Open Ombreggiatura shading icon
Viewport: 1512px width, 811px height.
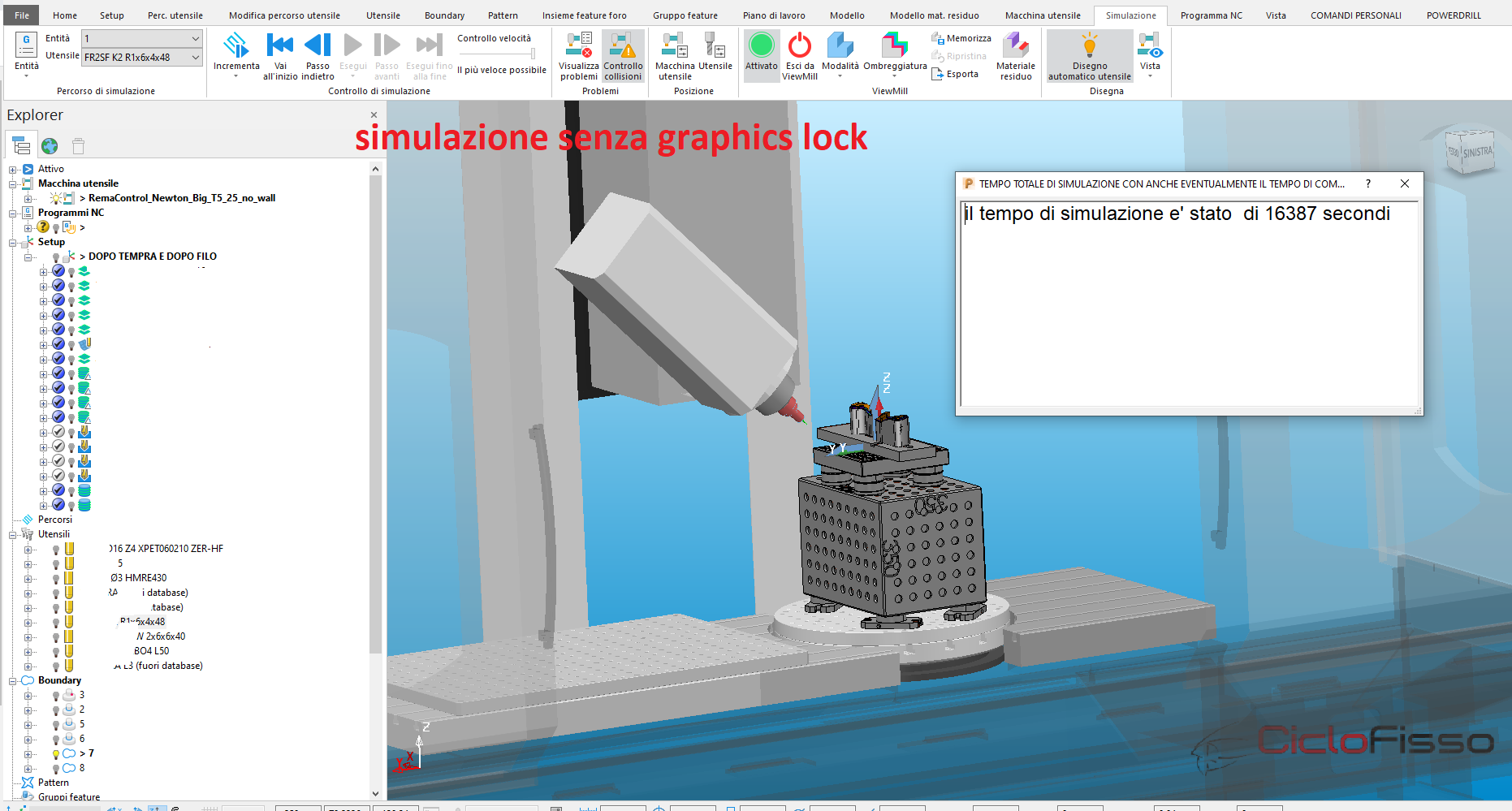(895, 46)
